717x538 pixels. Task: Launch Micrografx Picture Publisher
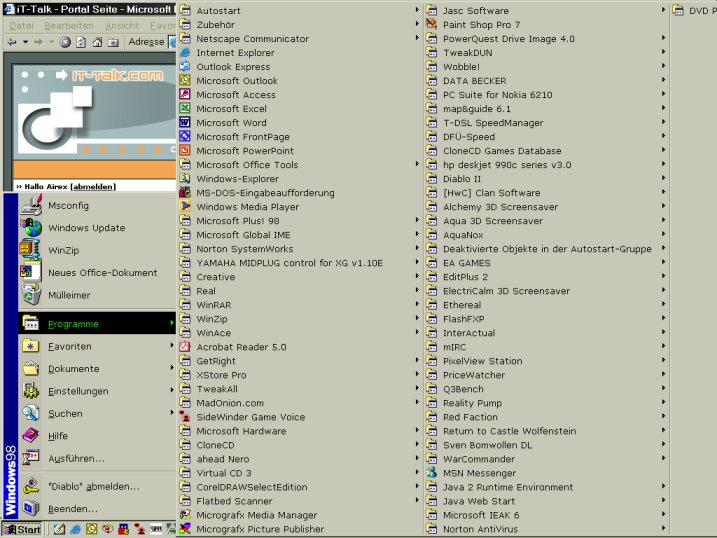pyautogui.click(x=300, y=529)
